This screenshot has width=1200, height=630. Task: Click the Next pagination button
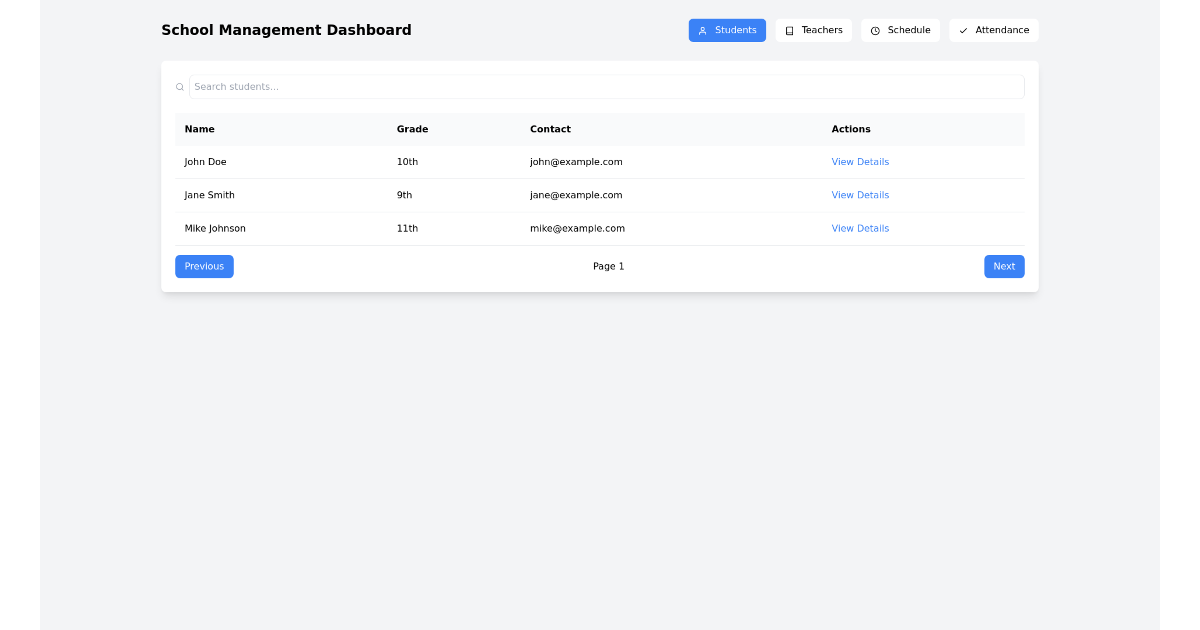1004,266
